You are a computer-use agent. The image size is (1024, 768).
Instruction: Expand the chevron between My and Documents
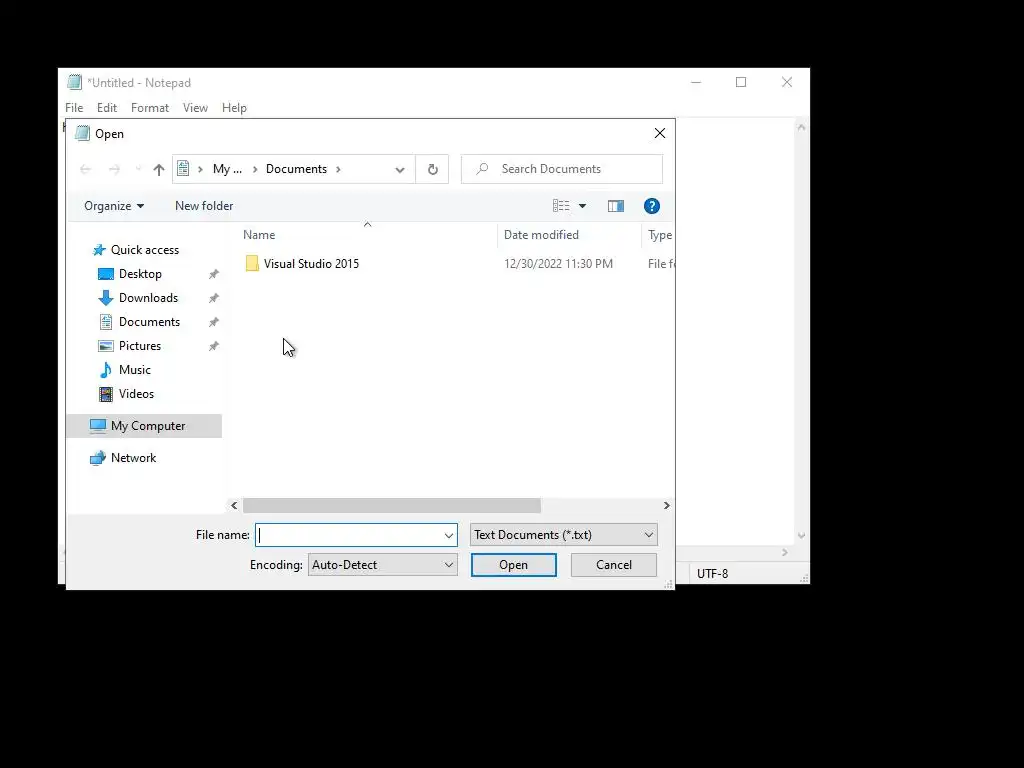255,169
